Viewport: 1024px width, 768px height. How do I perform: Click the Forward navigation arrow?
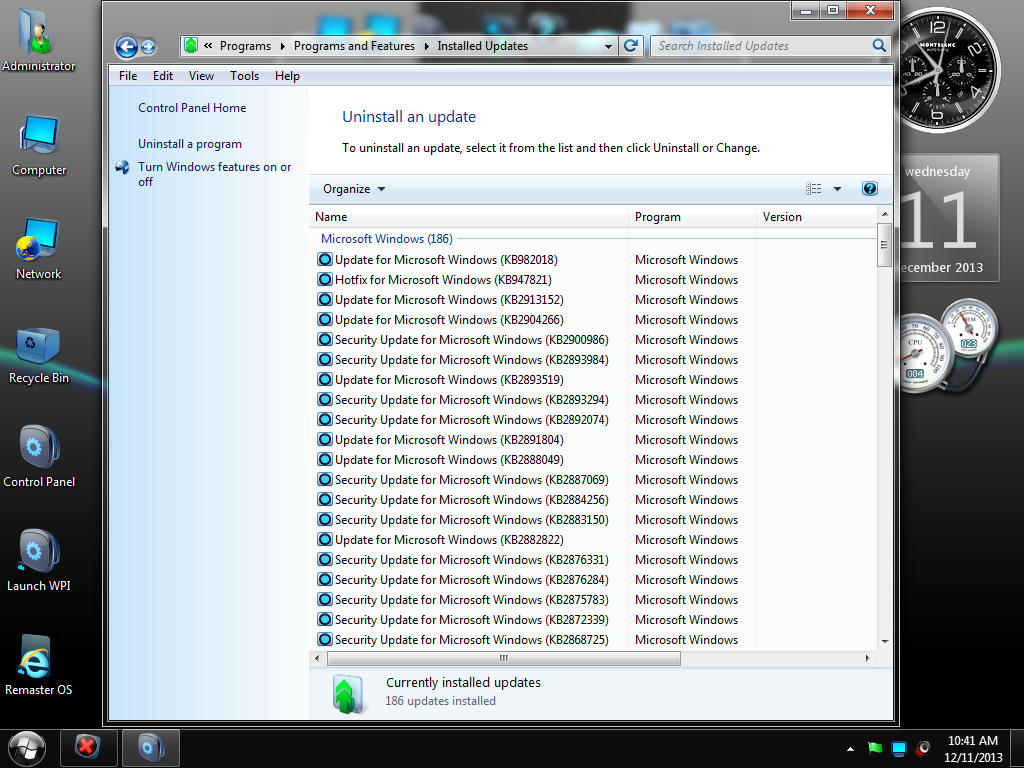click(x=148, y=46)
